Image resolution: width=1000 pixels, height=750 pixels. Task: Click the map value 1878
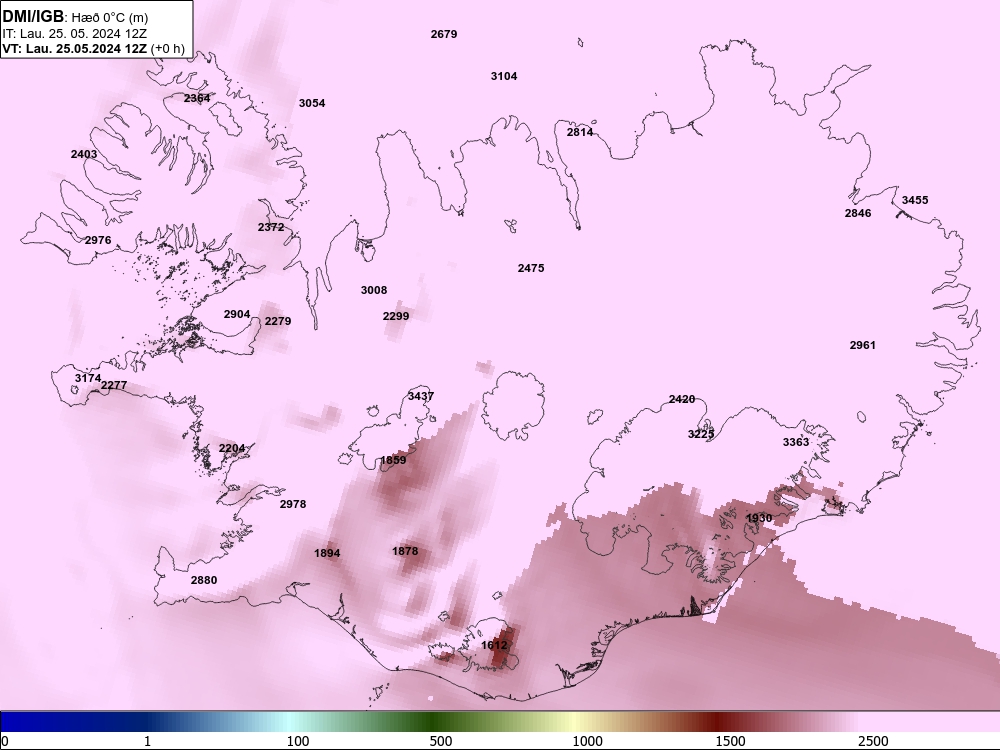click(406, 551)
